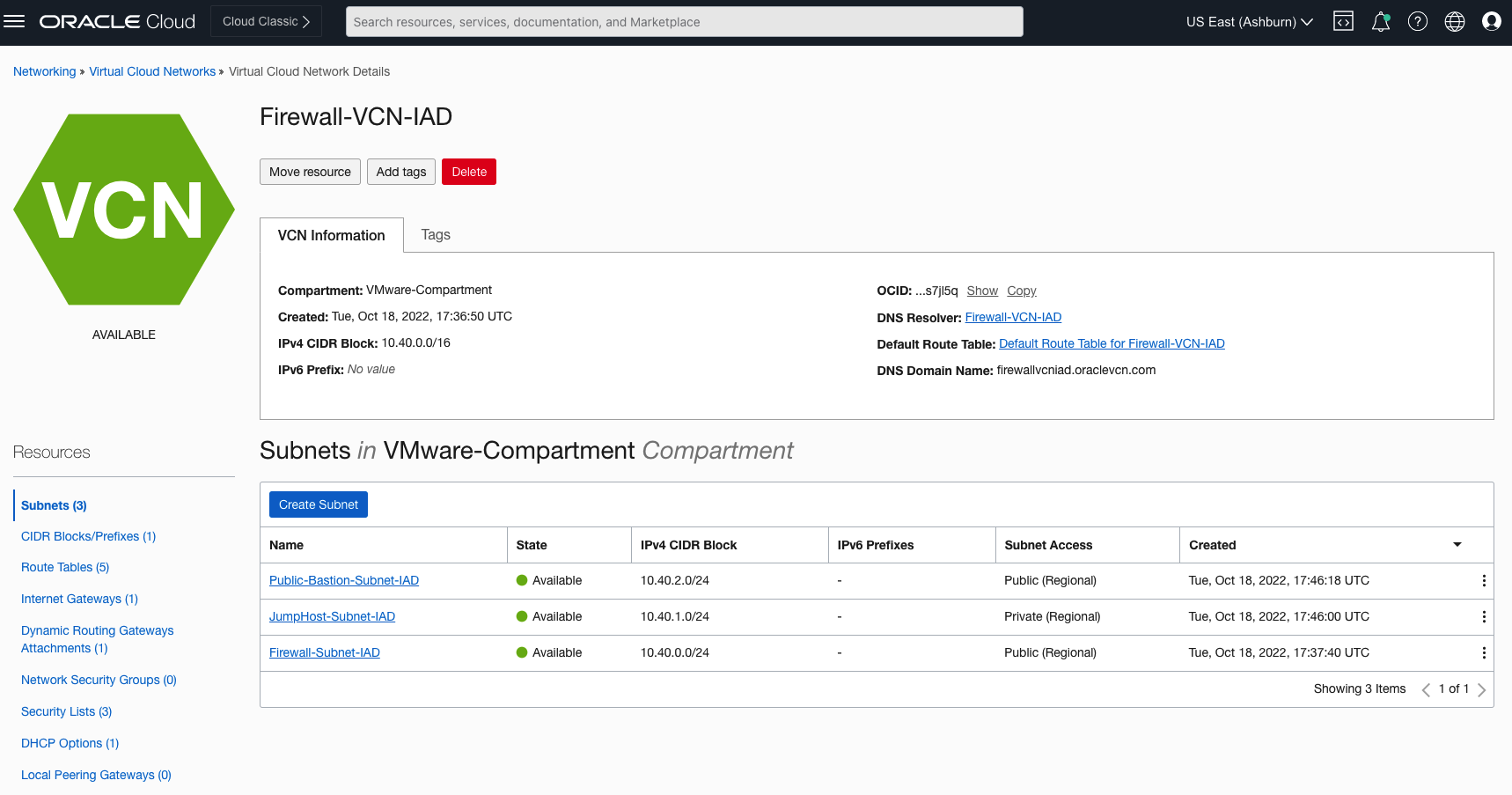The image size is (1512, 795).
Task: Open the row actions for Firewall-Subnet-IAD
Action: click(x=1484, y=652)
